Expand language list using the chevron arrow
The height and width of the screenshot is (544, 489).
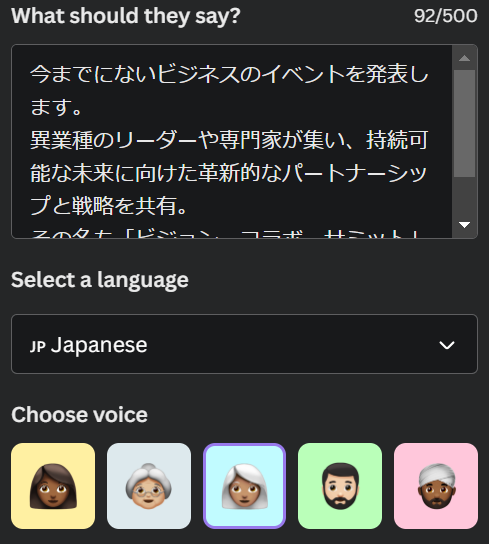[447, 345]
